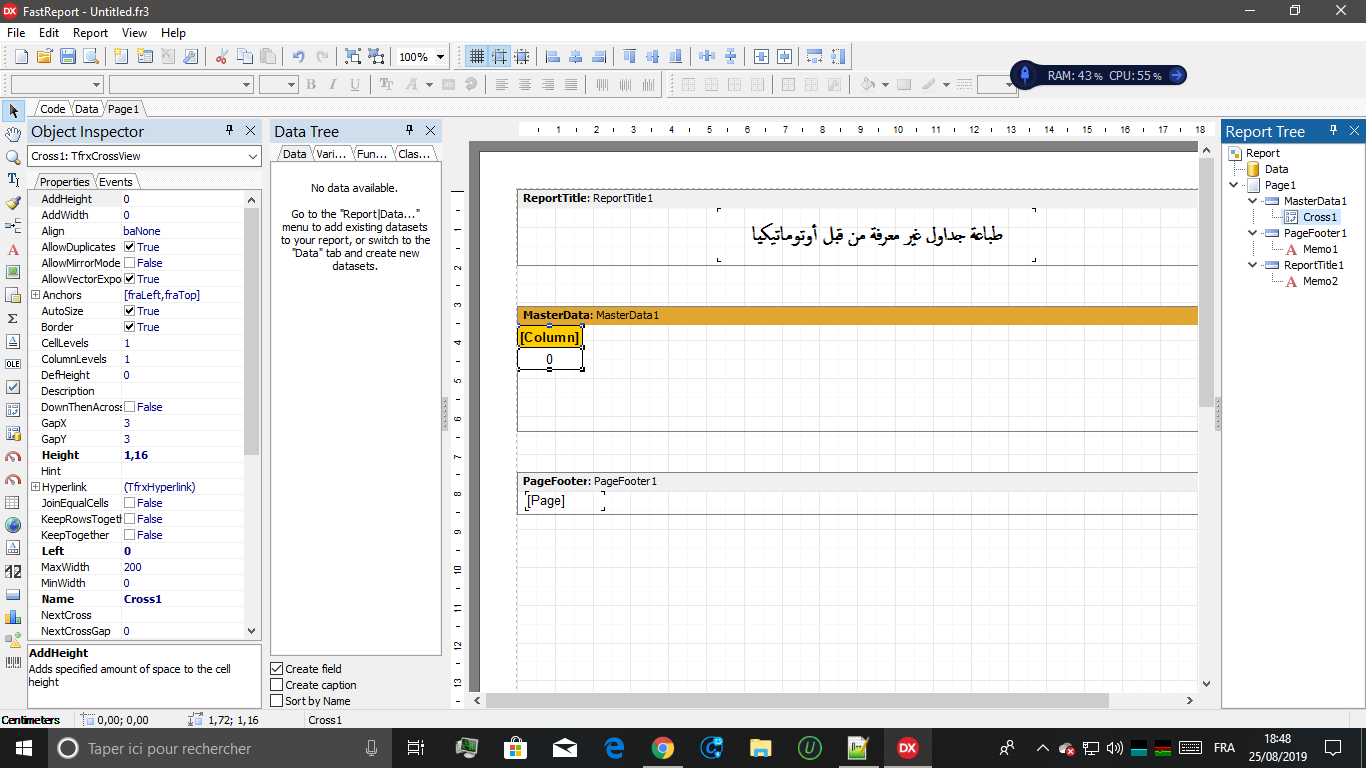This screenshot has height=768, width=1366.
Task: Click the Fill Color bucket icon
Action: coord(868,85)
